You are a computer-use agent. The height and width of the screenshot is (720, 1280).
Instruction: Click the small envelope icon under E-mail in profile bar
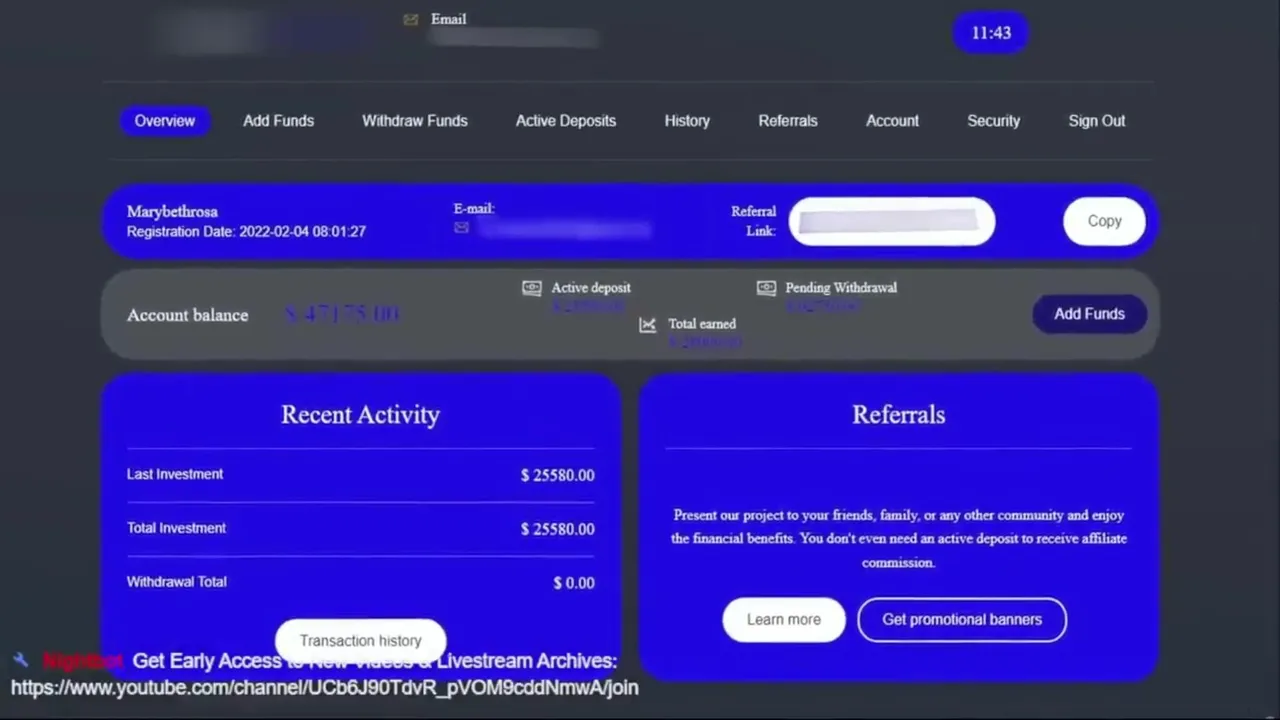(461, 228)
